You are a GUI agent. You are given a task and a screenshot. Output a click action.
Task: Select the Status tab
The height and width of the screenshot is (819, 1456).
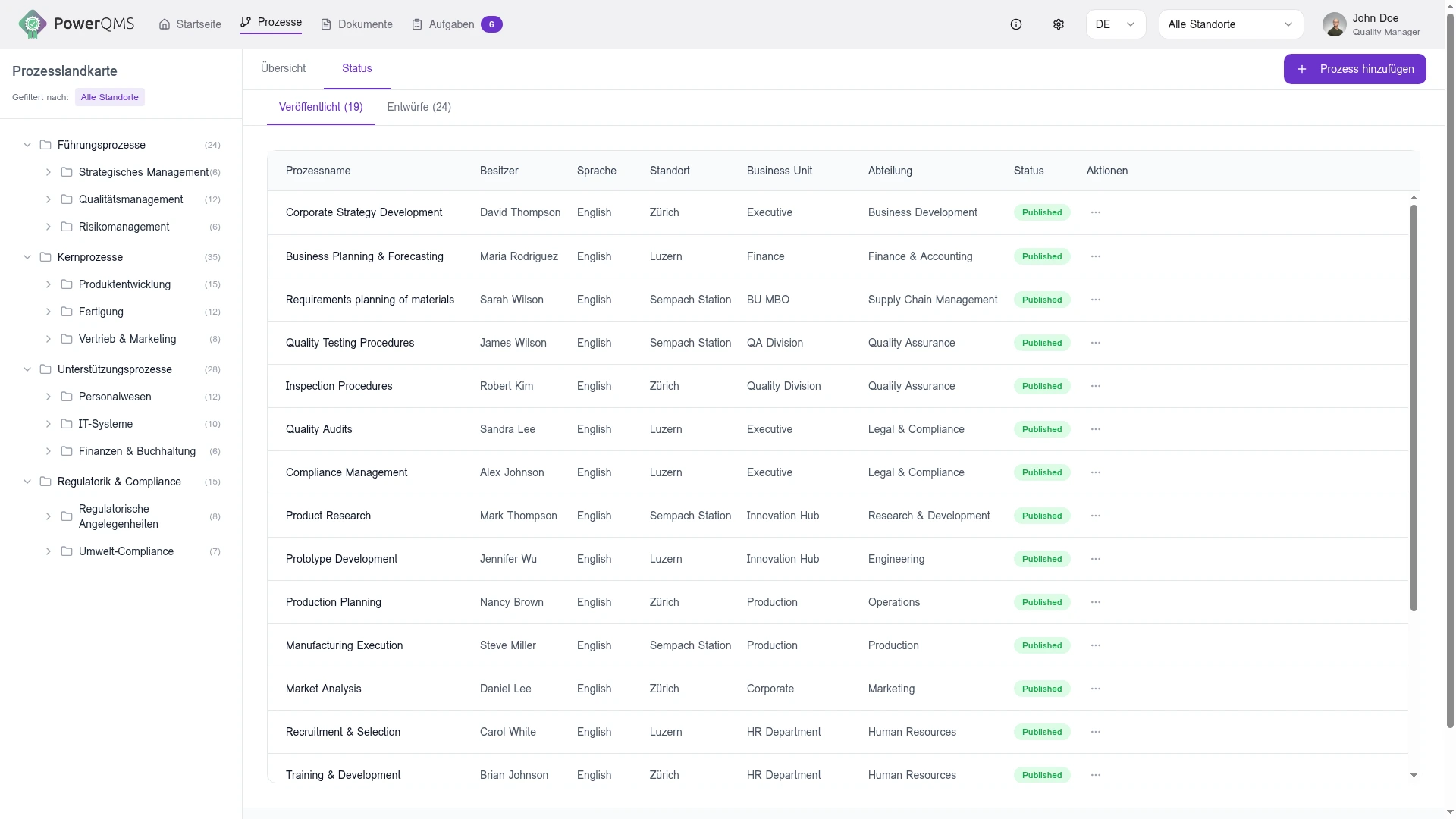pyautogui.click(x=357, y=68)
